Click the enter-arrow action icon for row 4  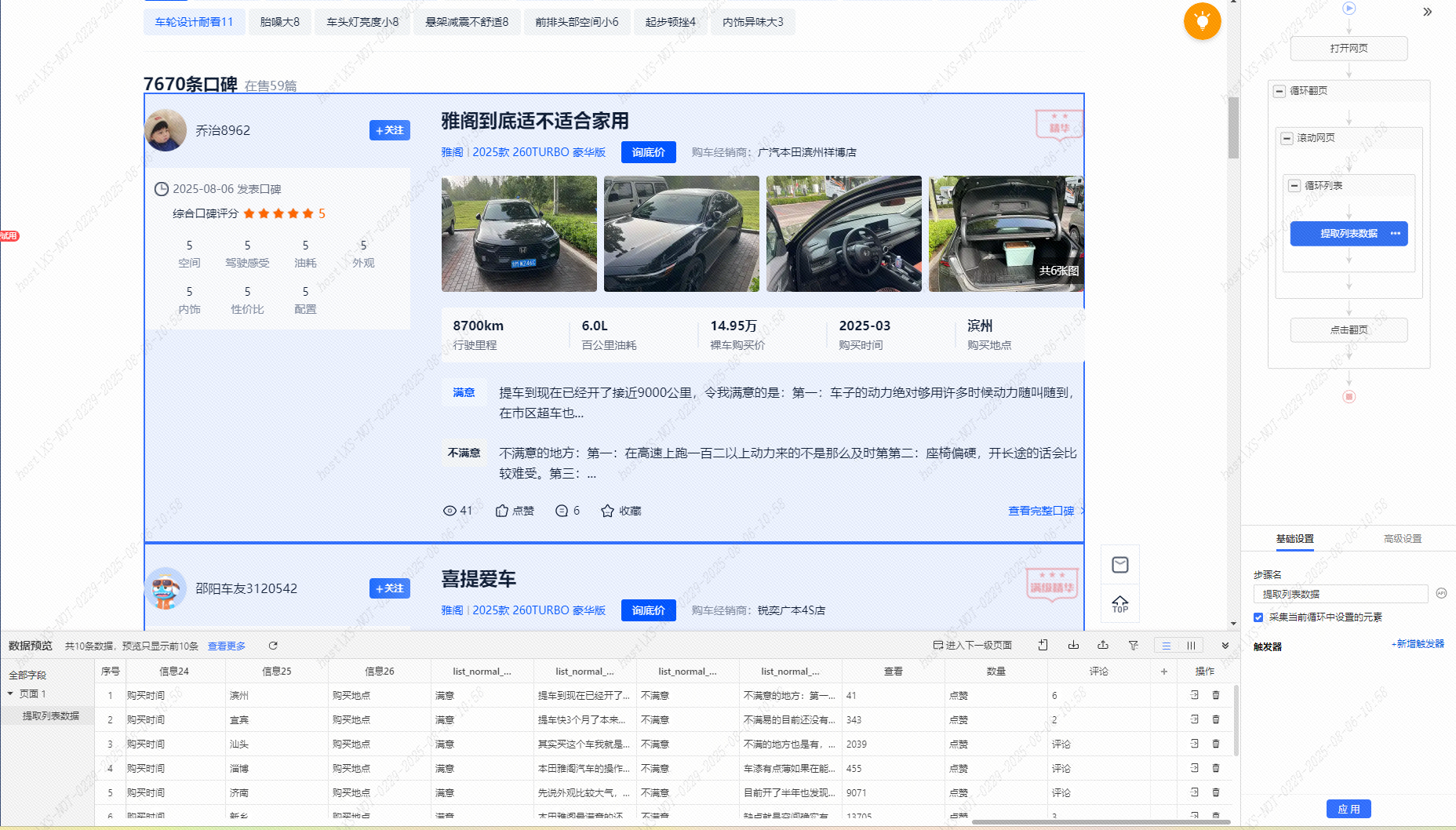point(1195,768)
